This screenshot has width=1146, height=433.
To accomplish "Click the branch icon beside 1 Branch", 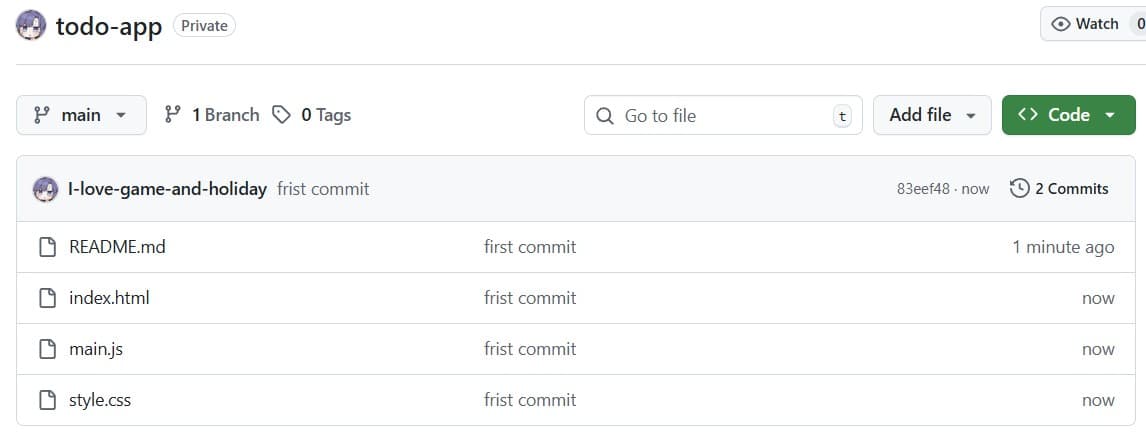I will [x=173, y=115].
